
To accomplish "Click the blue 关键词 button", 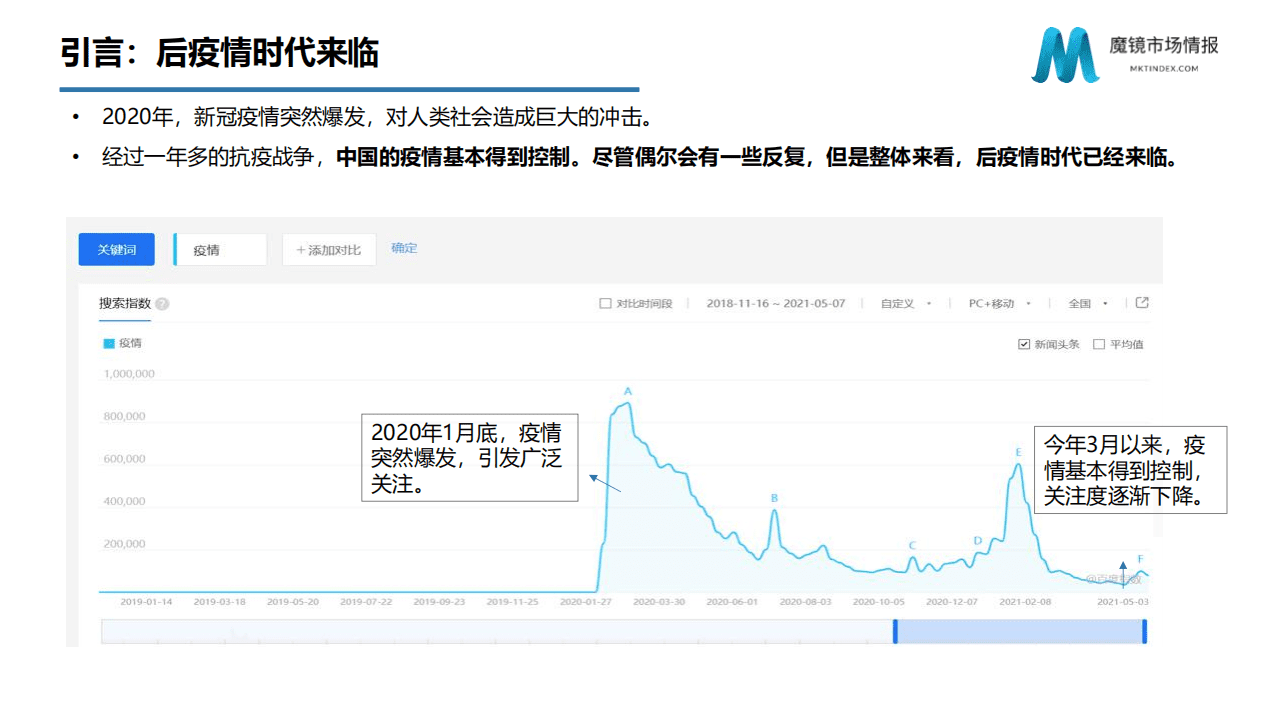I will [116, 250].
